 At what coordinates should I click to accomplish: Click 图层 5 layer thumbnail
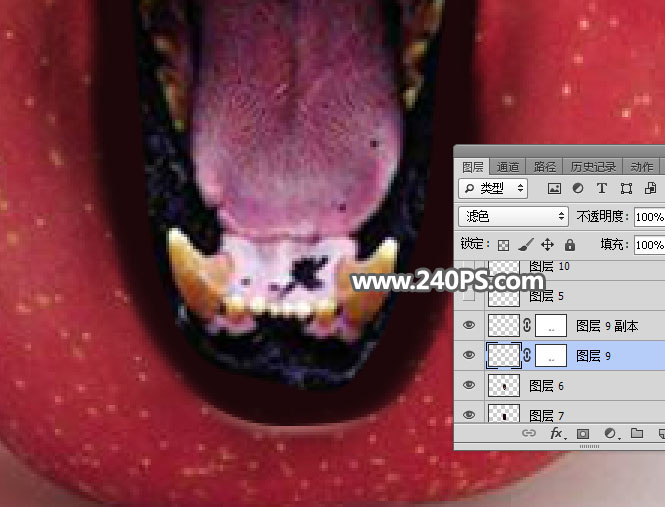click(x=504, y=296)
